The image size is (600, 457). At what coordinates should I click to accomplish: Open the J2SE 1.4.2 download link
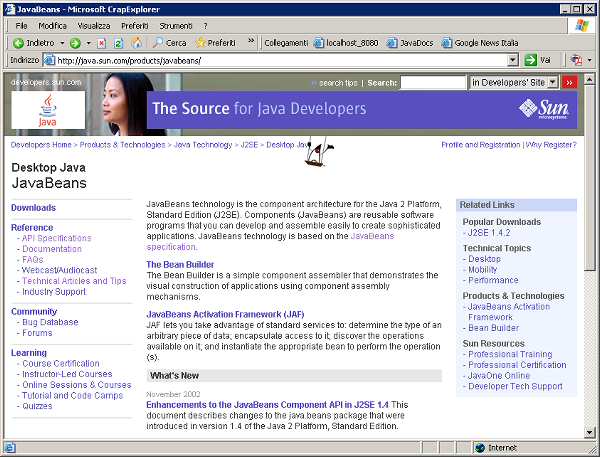pyautogui.click(x=489, y=233)
